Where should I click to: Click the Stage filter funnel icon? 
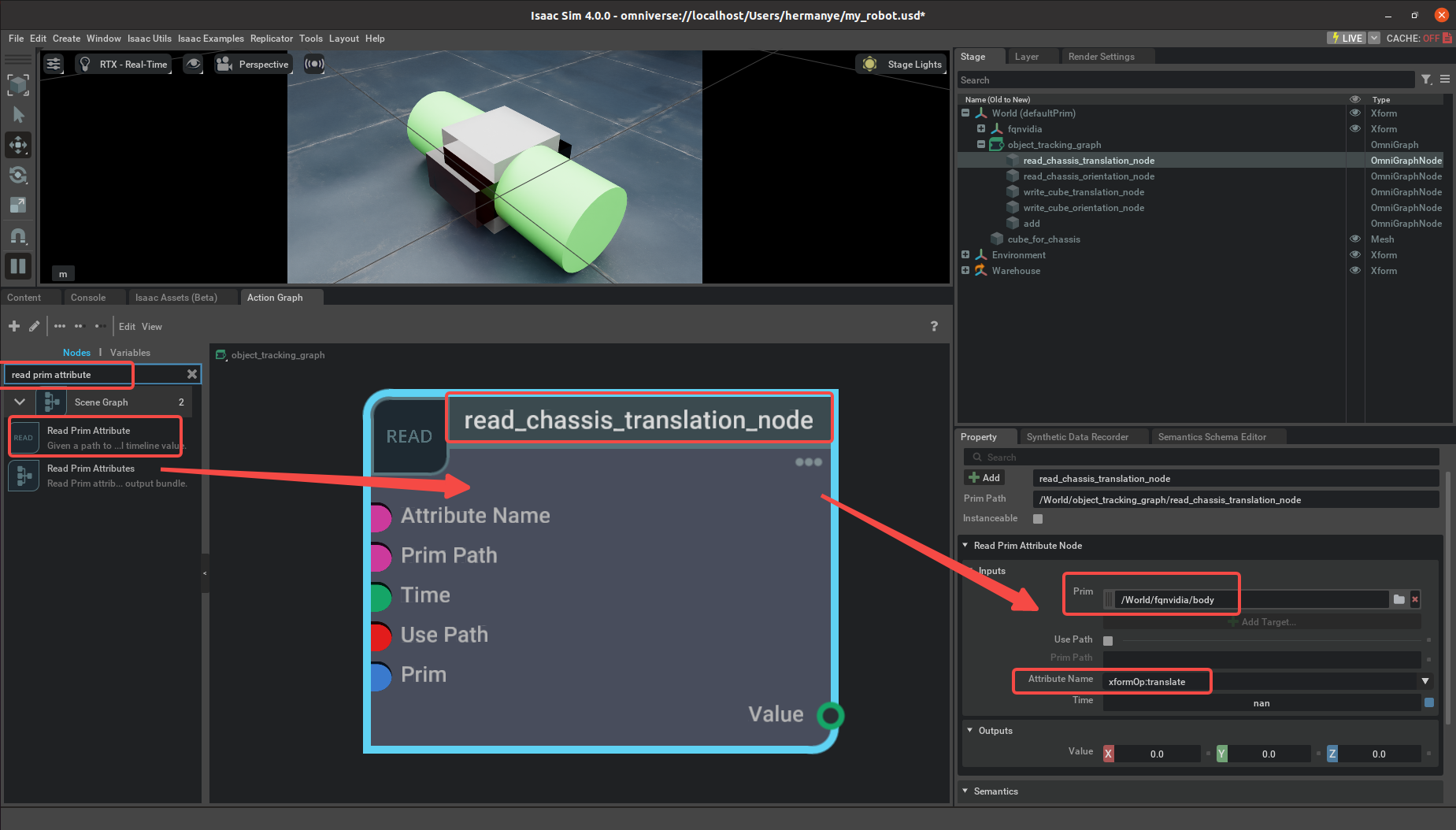[x=1426, y=80]
